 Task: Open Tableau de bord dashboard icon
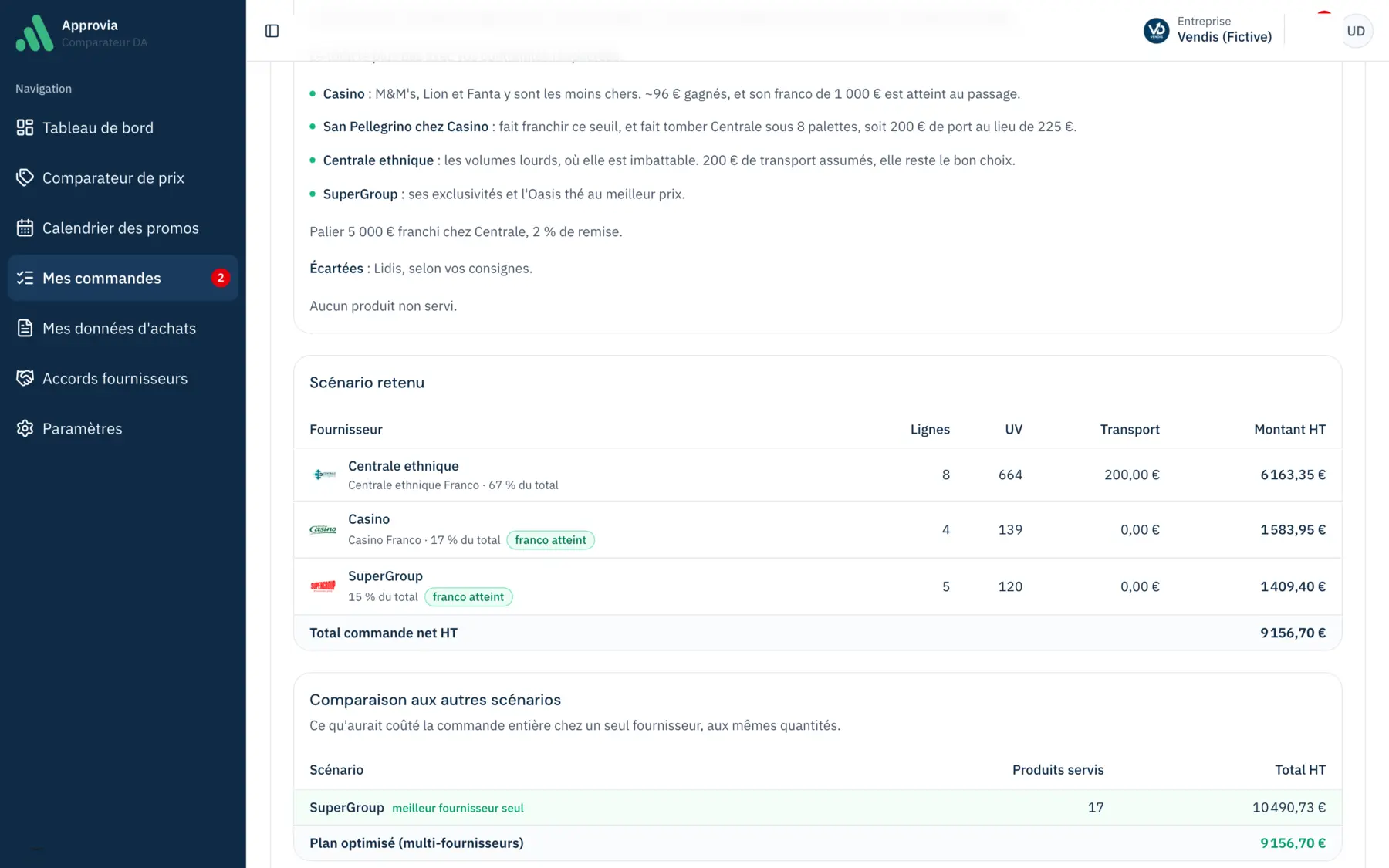(x=25, y=127)
